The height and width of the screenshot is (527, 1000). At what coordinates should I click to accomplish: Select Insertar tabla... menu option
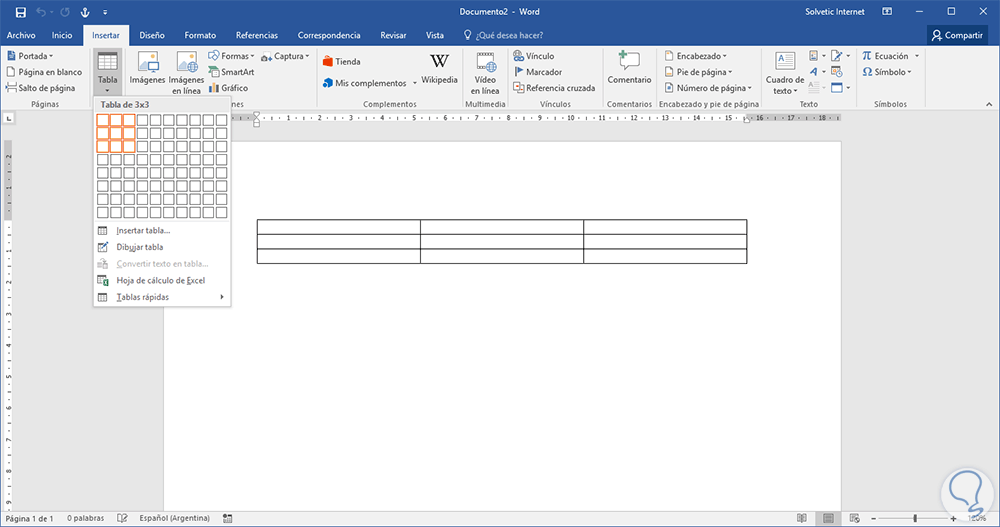(x=143, y=230)
